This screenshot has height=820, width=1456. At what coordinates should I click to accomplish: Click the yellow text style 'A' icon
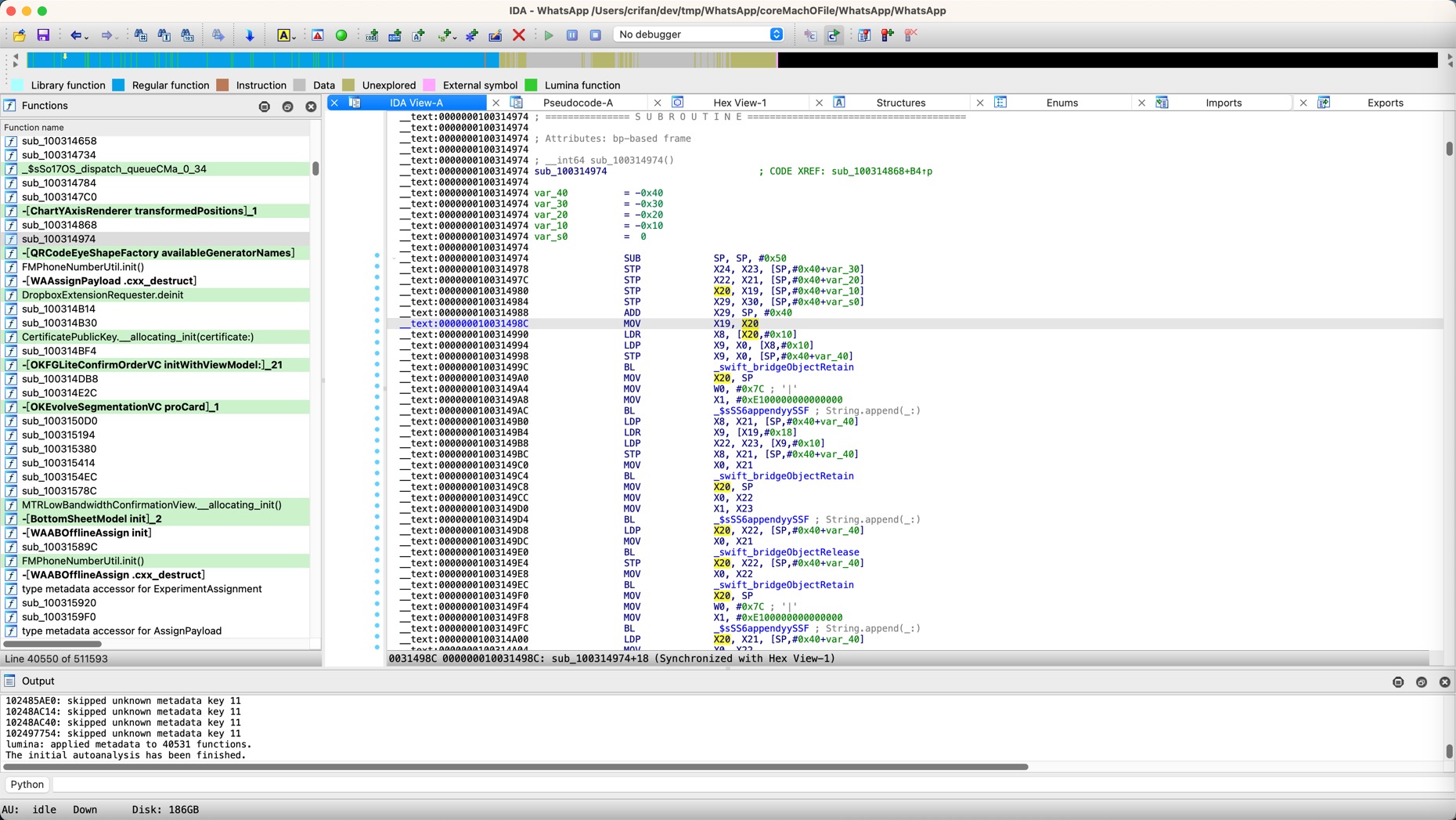click(283, 35)
